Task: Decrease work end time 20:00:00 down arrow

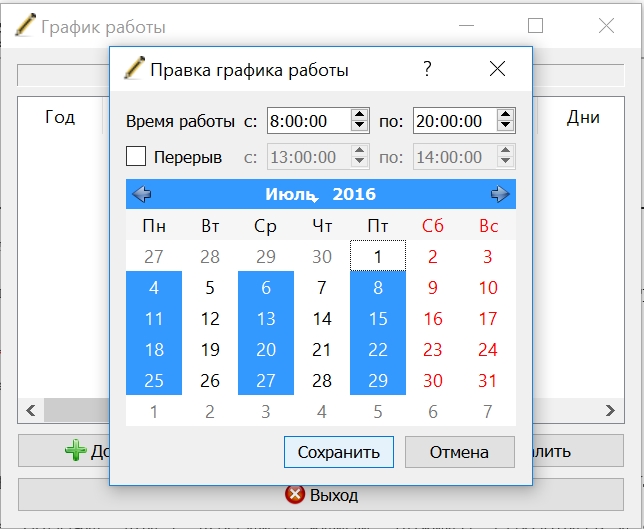Action: (505, 126)
